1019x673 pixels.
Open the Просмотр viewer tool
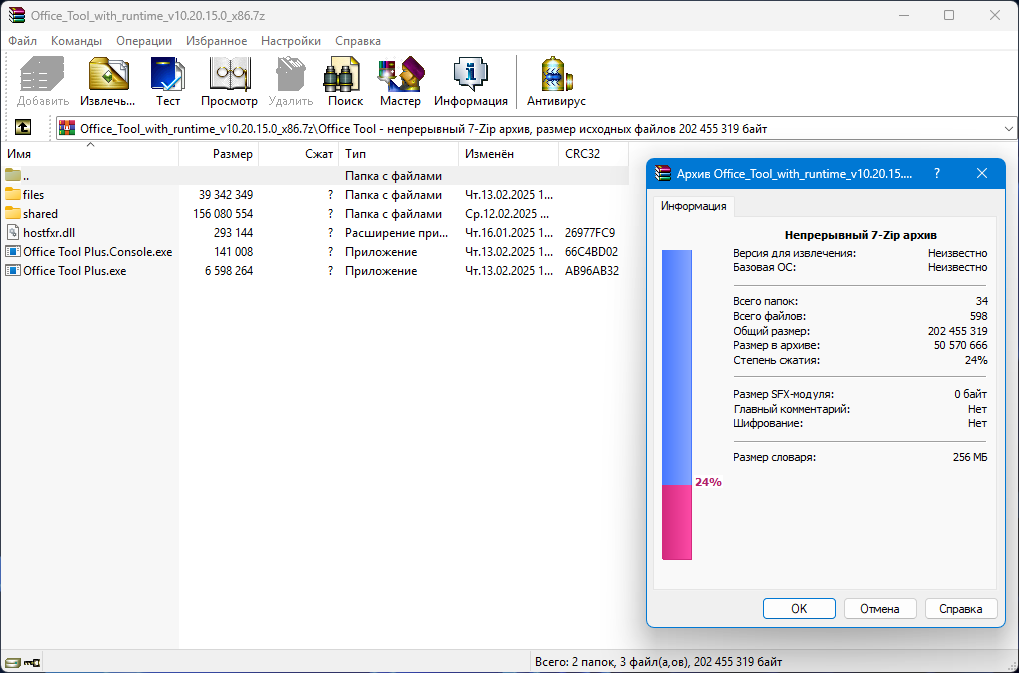pos(229,81)
